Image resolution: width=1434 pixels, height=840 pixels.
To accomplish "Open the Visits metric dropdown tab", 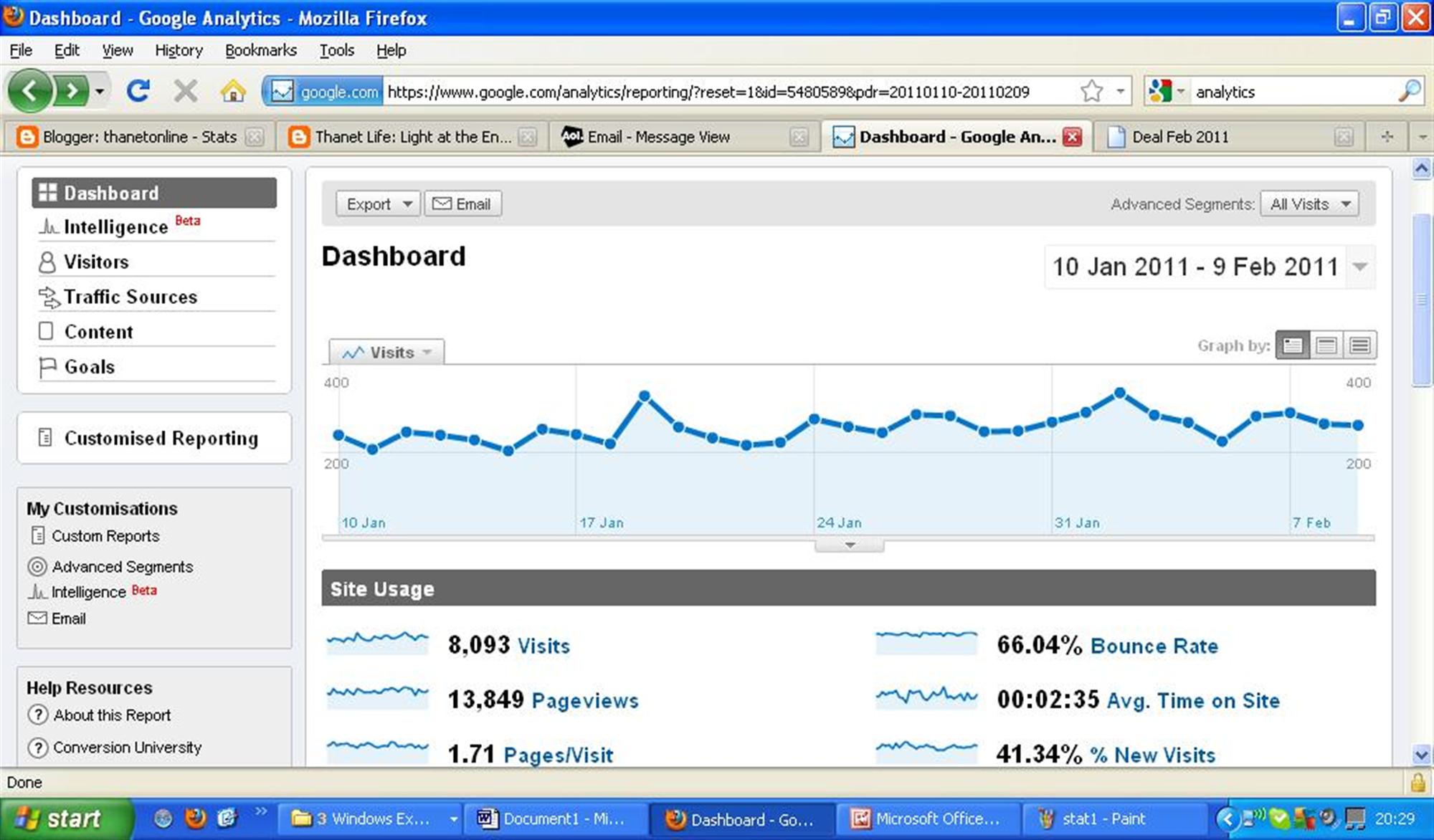I will click(x=386, y=352).
